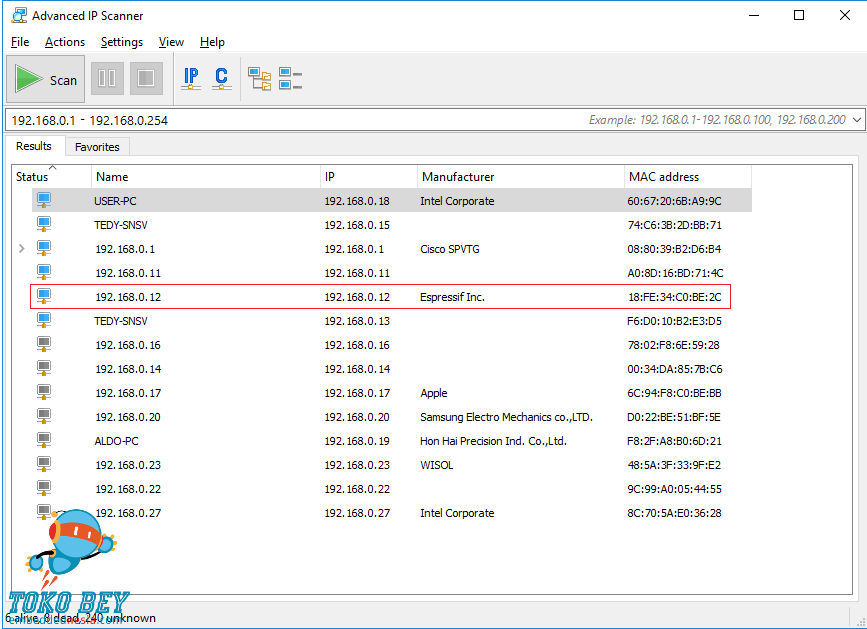Click MAC address A0:8D:16:BD:71:4C
867x629 pixels.
(675, 273)
